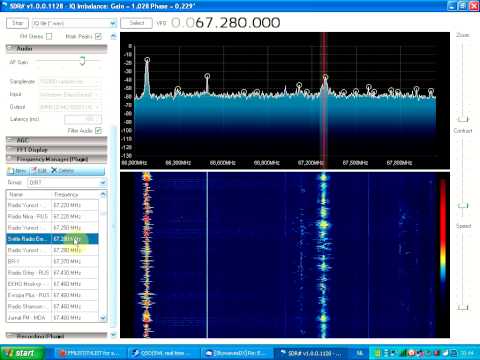Screen dimensions: 480x360
Task: Click station list scroll-up arrow
Action: [x=103, y=194]
